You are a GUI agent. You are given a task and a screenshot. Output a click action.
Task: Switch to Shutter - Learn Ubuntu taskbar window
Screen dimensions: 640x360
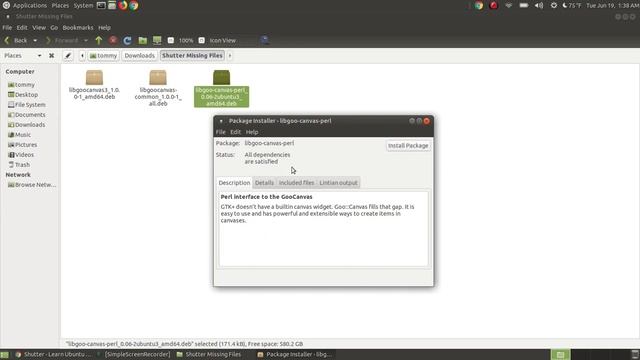click(x=53, y=354)
